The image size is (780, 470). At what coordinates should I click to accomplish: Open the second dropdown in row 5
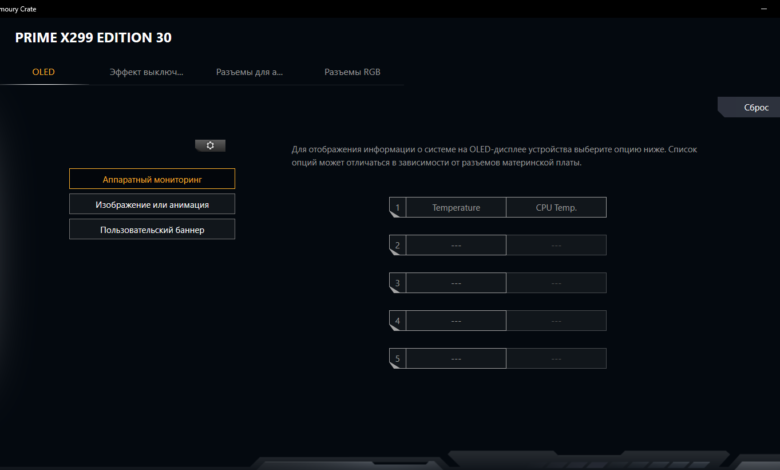click(556, 359)
